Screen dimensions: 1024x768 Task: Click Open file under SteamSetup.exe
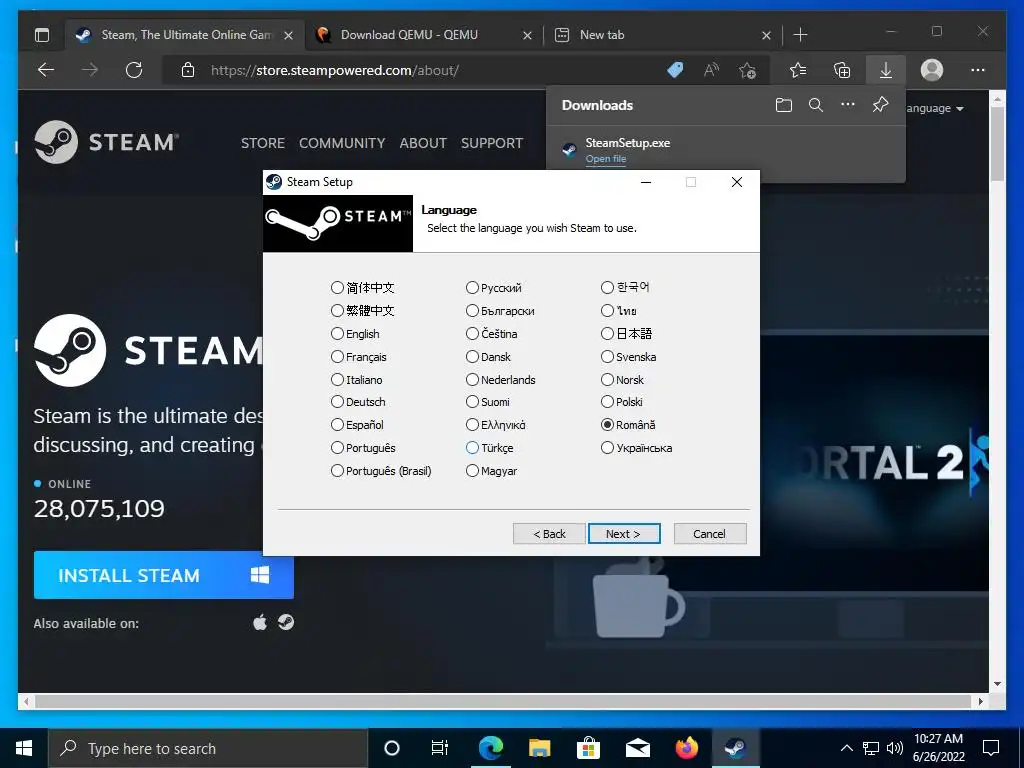[x=605, y=159]
